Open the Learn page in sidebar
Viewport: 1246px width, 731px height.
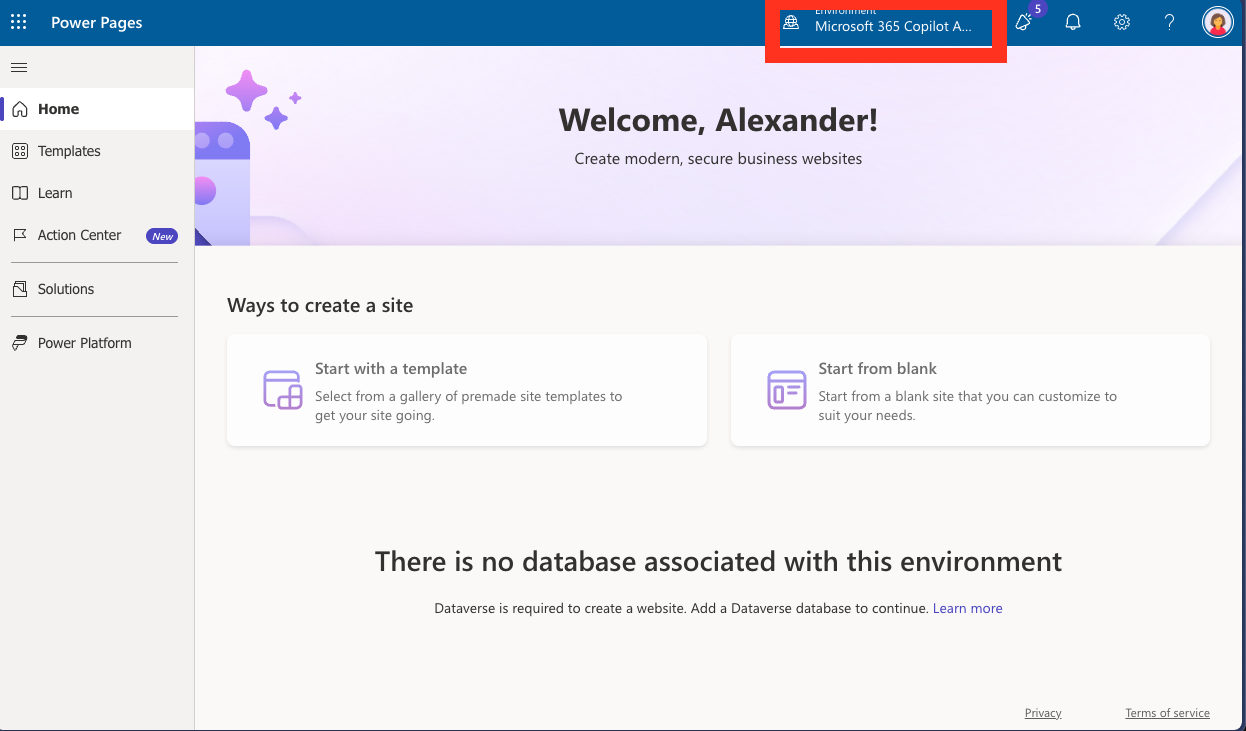tap(55, 193)
